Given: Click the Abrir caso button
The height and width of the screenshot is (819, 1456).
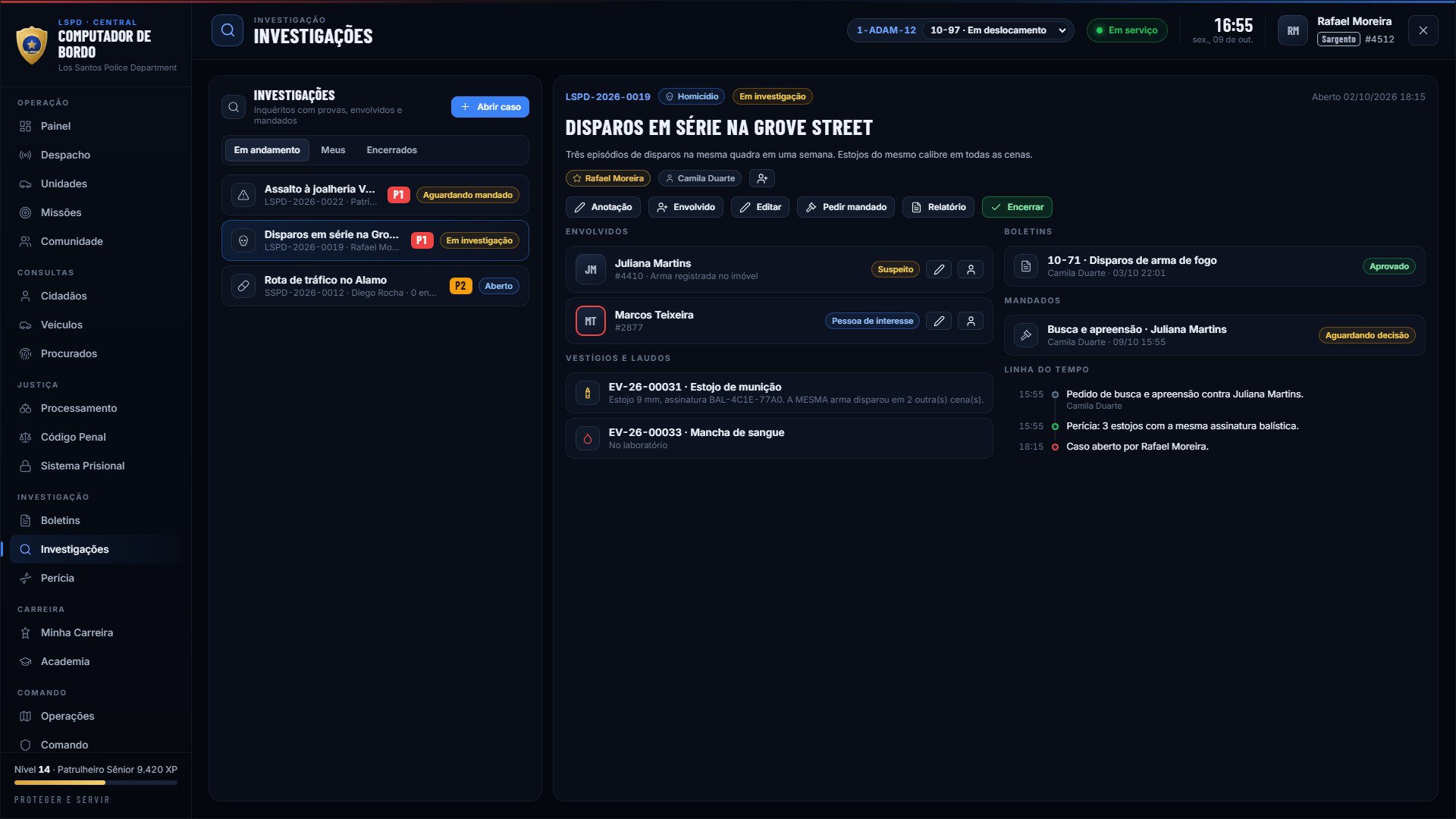Looking at the screenshot, I should 490,107.
